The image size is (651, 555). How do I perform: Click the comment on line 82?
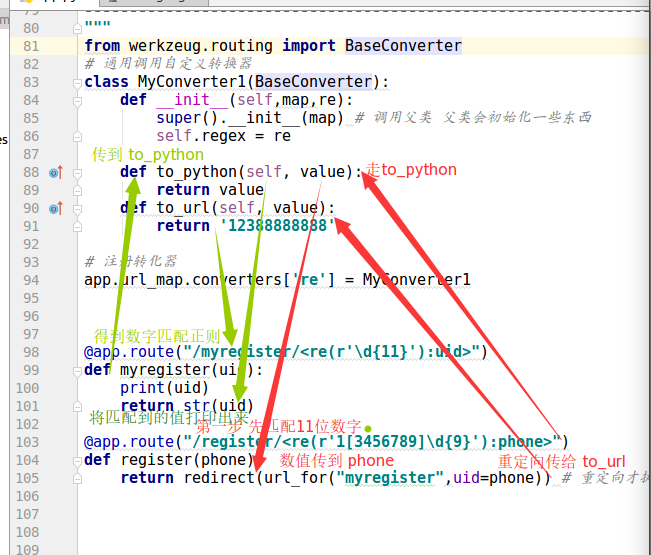[168, 64]
